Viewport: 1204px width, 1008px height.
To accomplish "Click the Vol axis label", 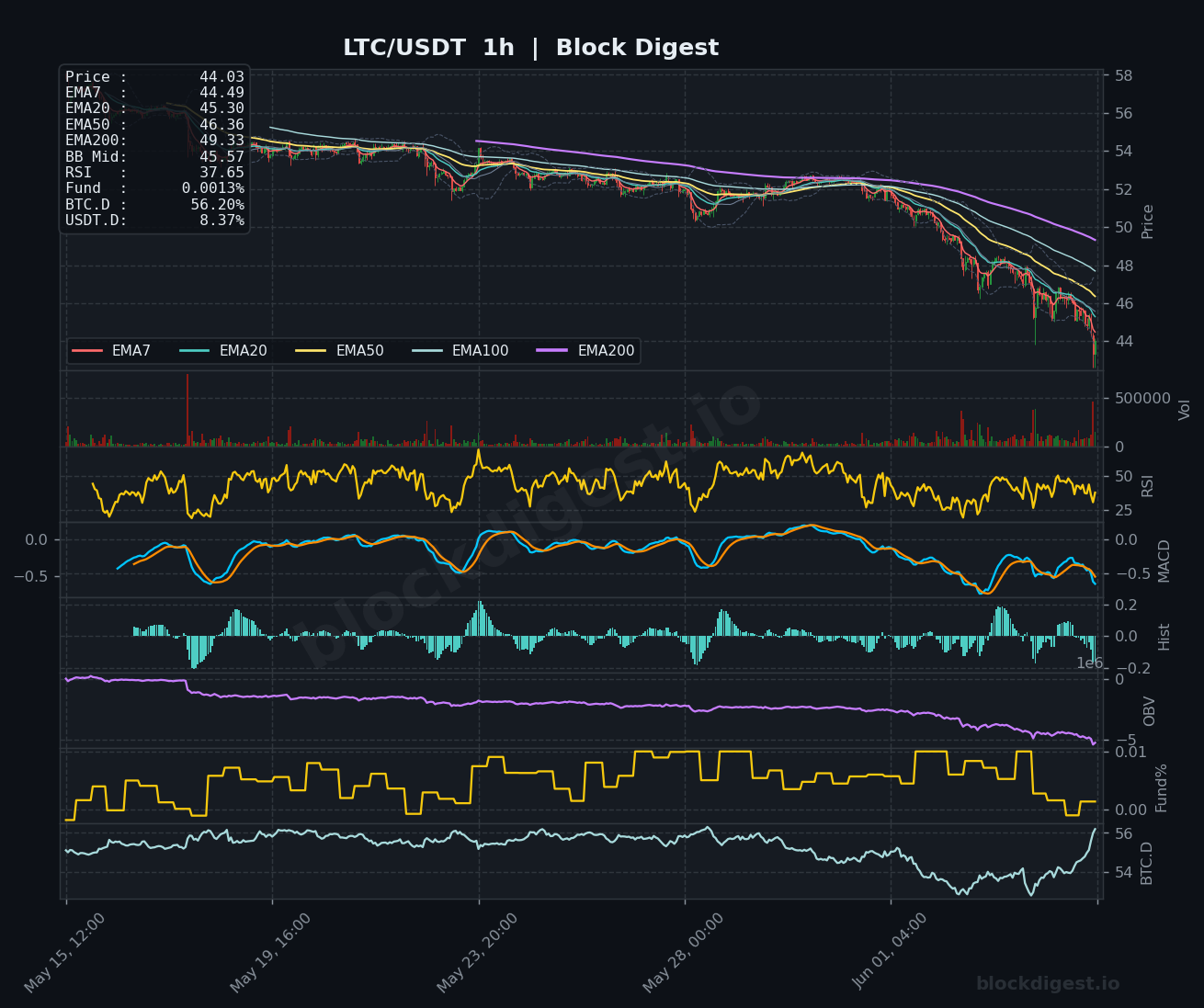I will [1185, 410].
